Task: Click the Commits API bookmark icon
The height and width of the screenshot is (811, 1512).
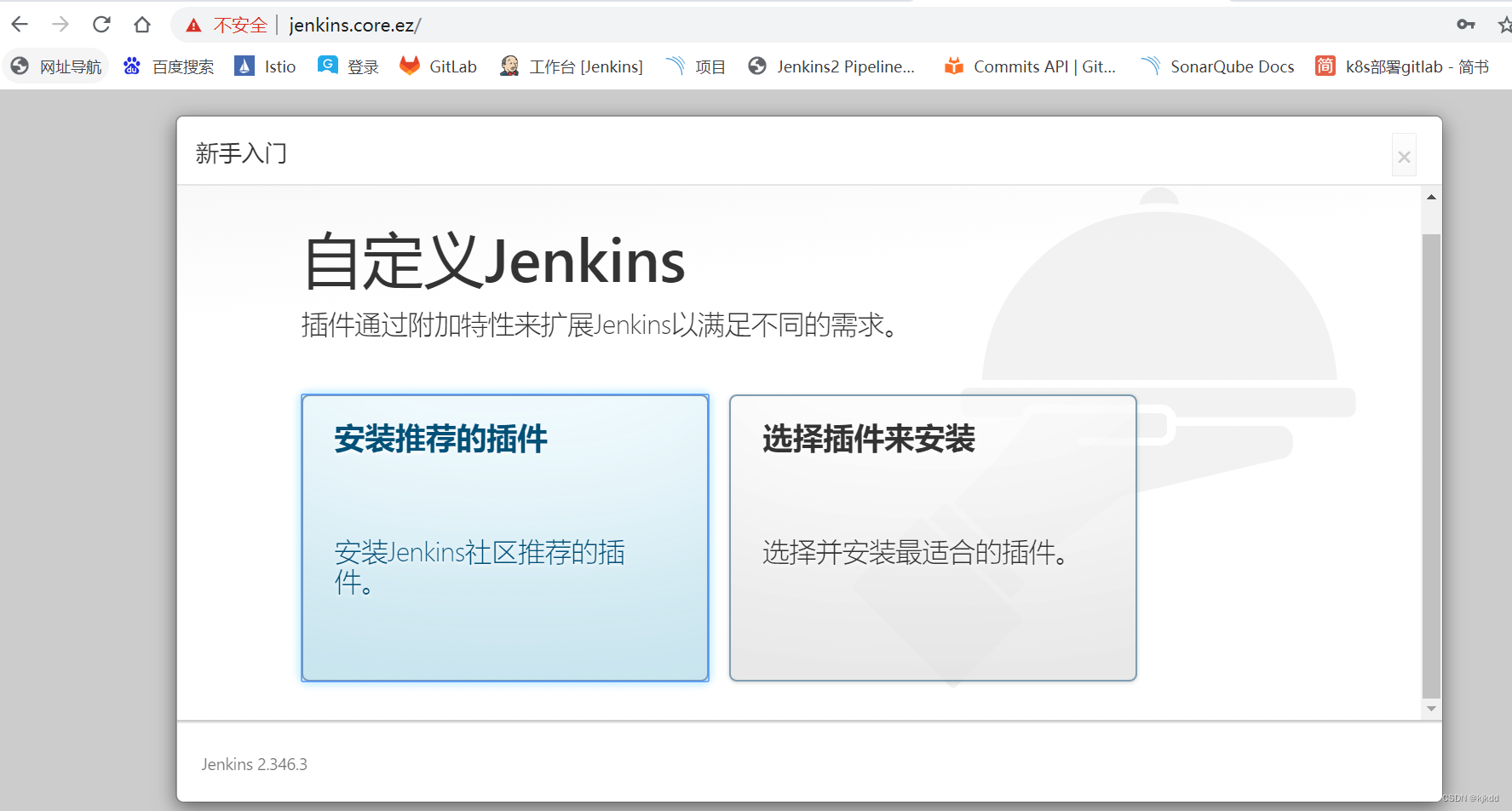Action: tap(954, 66)
